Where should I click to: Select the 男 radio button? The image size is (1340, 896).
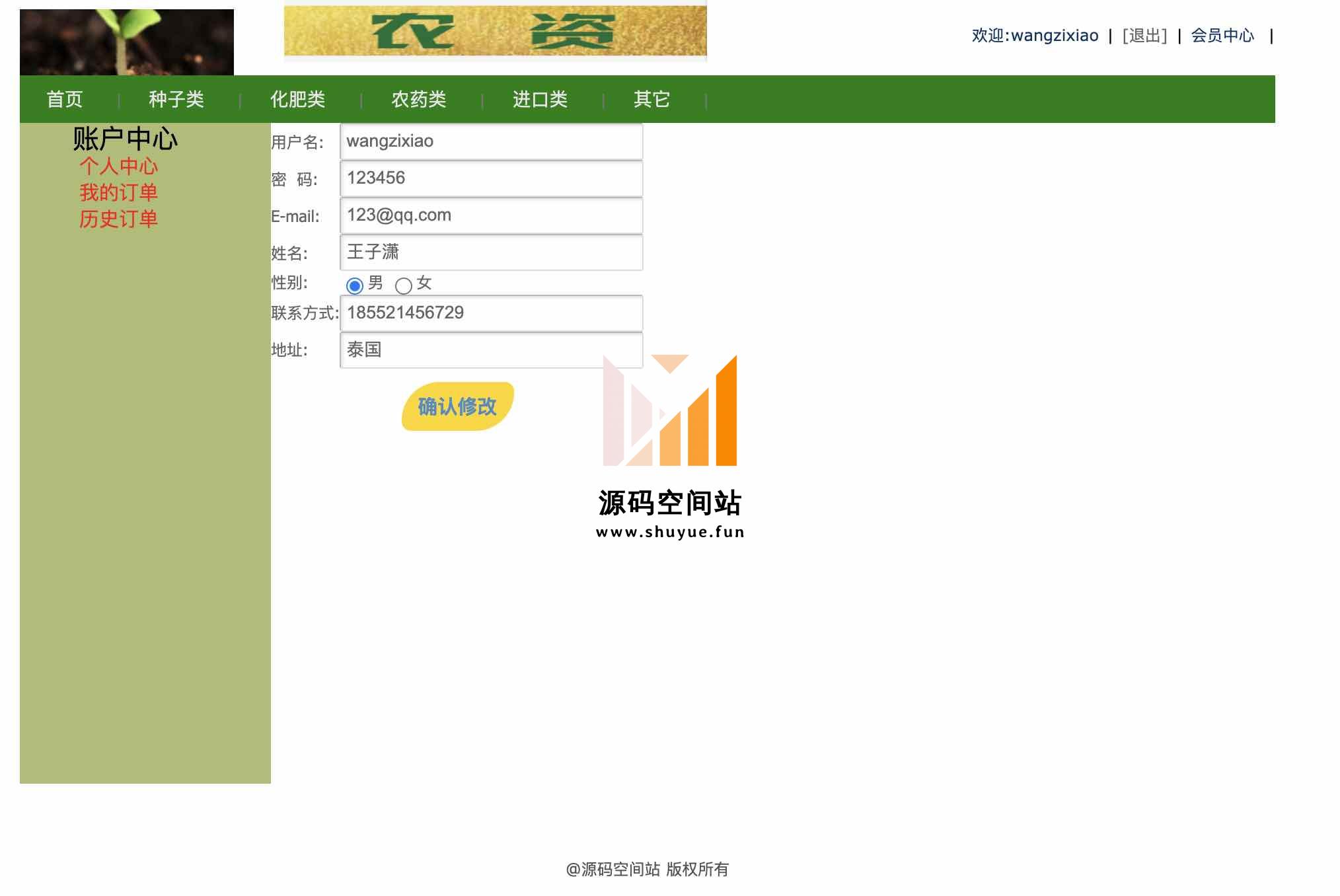pyautogui.click(x=355, y=285)
